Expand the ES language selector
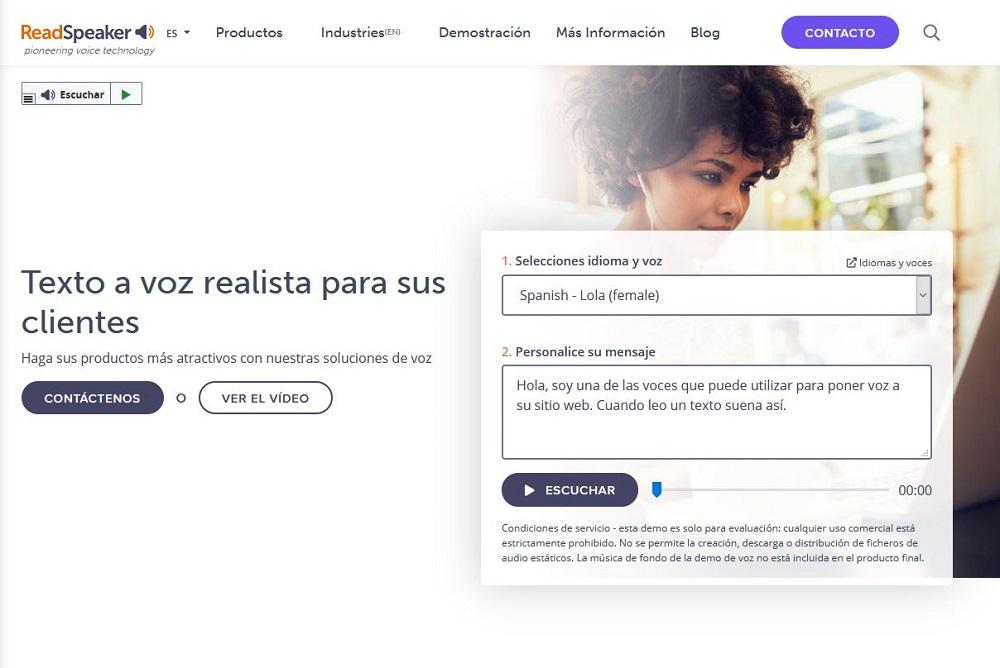Viewport: 1000px width, 668px height. 178,33
